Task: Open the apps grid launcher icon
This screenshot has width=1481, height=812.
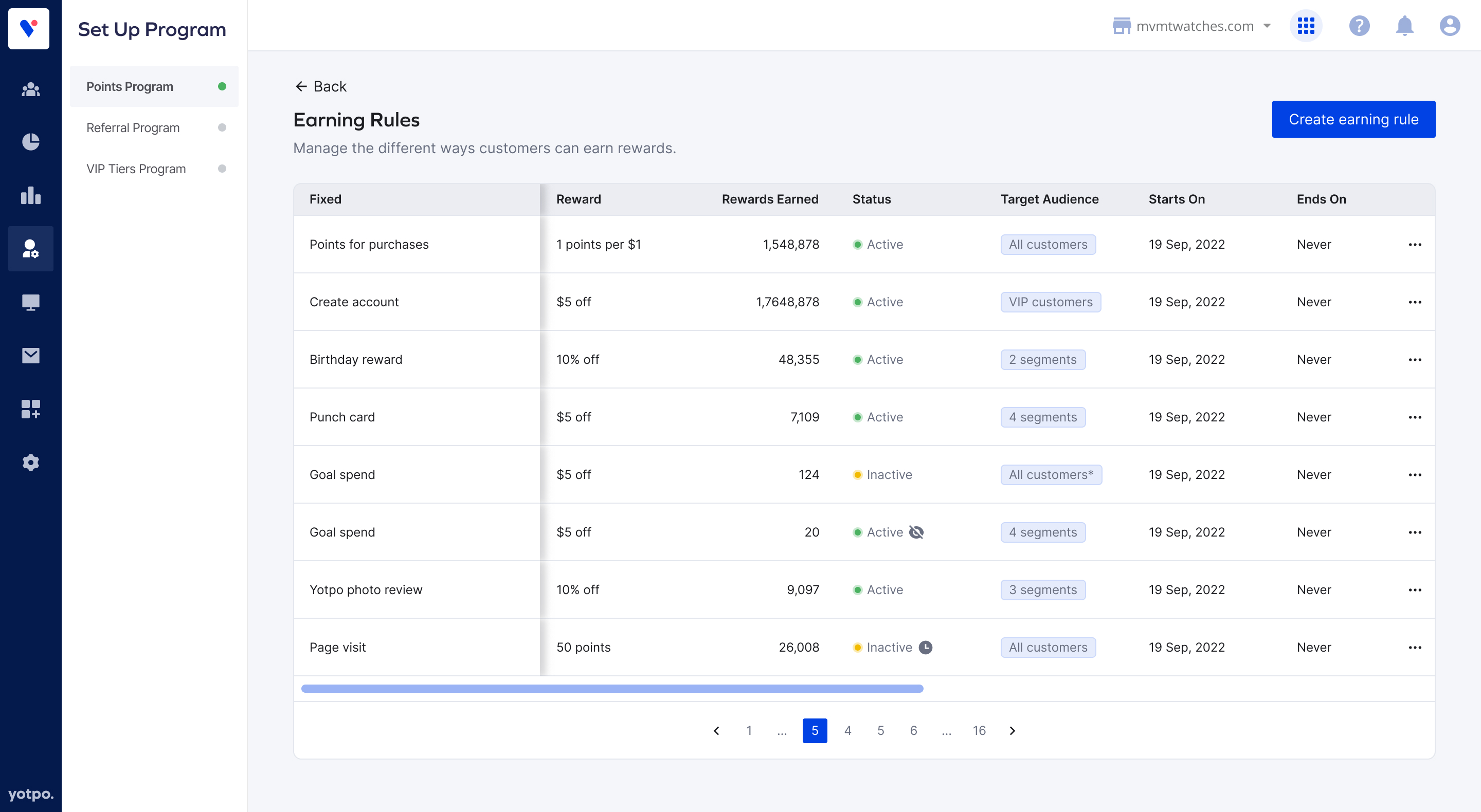Action: 1306,26
